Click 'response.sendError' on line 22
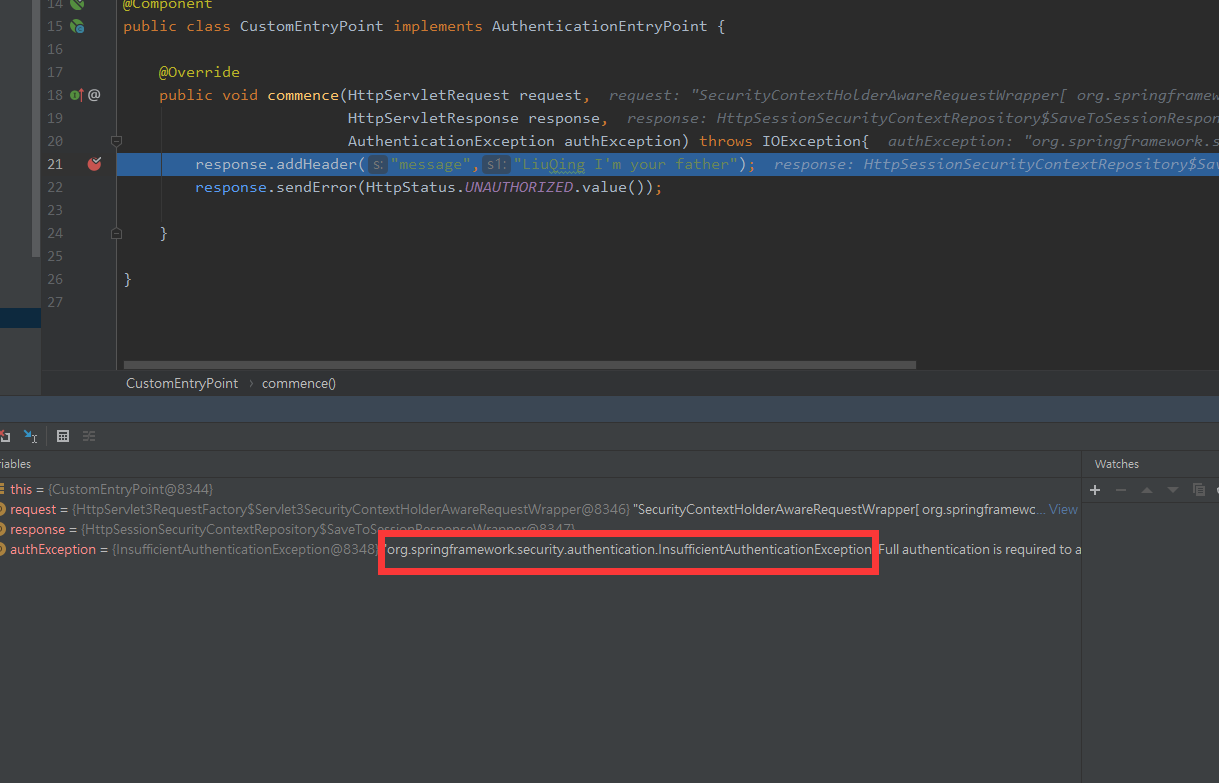 [x=275, y=187]
